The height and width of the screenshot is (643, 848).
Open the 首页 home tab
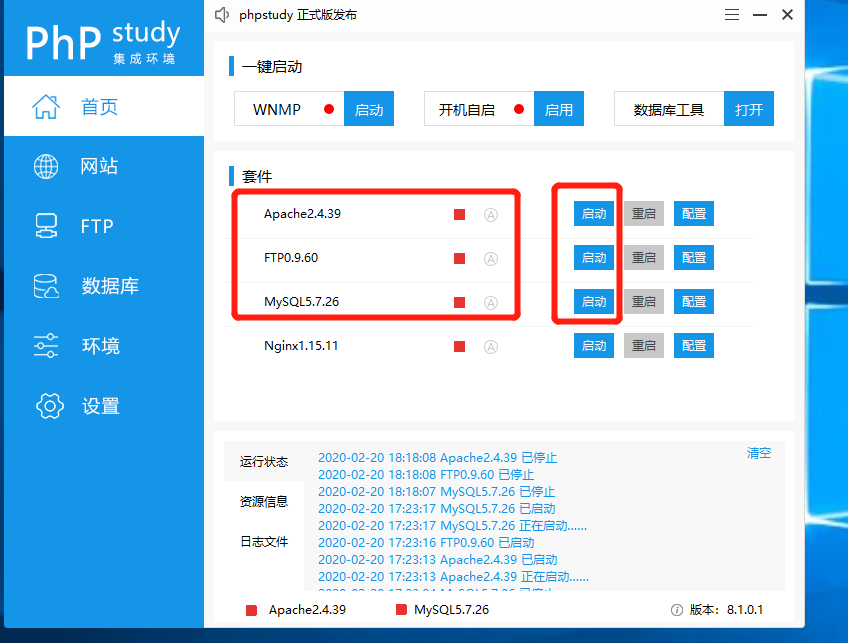[104, 106]
